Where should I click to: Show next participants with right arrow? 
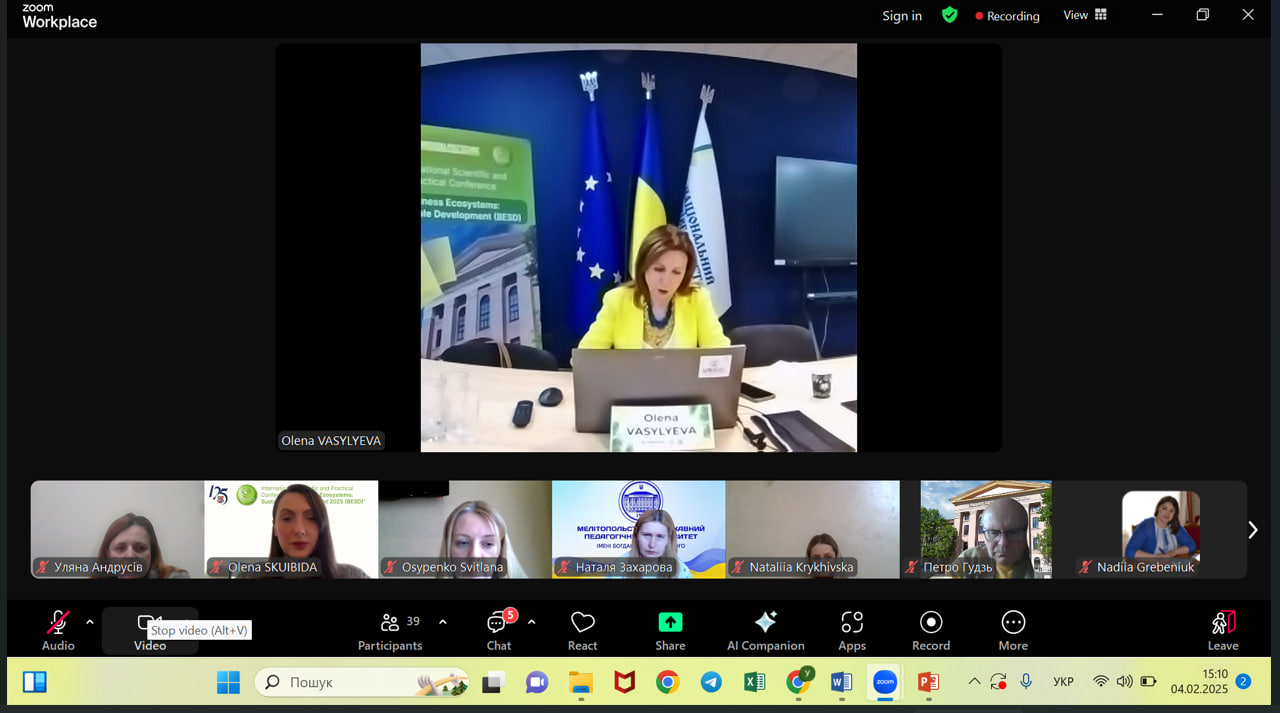pos(1253,530)
